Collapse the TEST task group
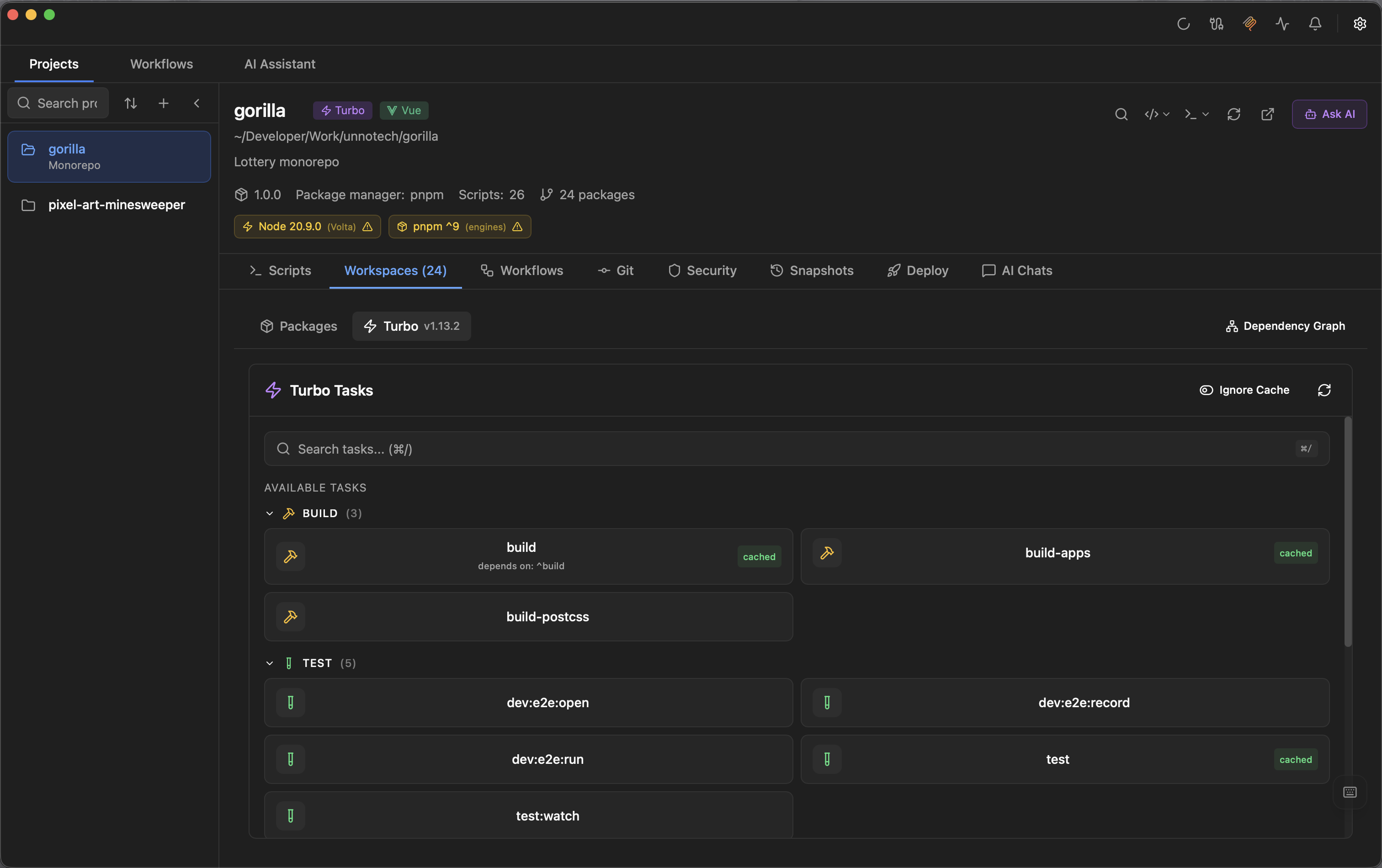Screen dimensions: 1382x868 tap(270, 663)
